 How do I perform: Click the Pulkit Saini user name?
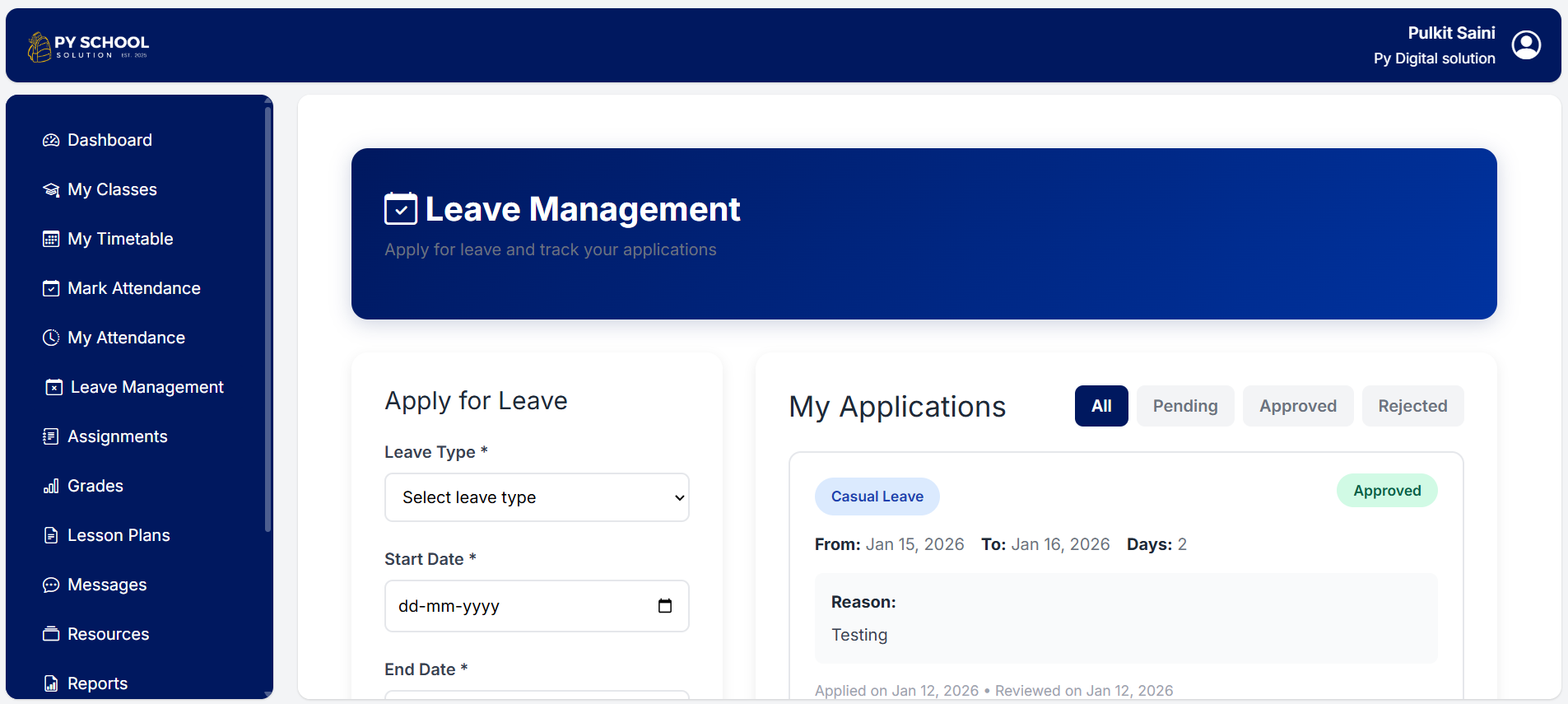tap(1451, 33)
